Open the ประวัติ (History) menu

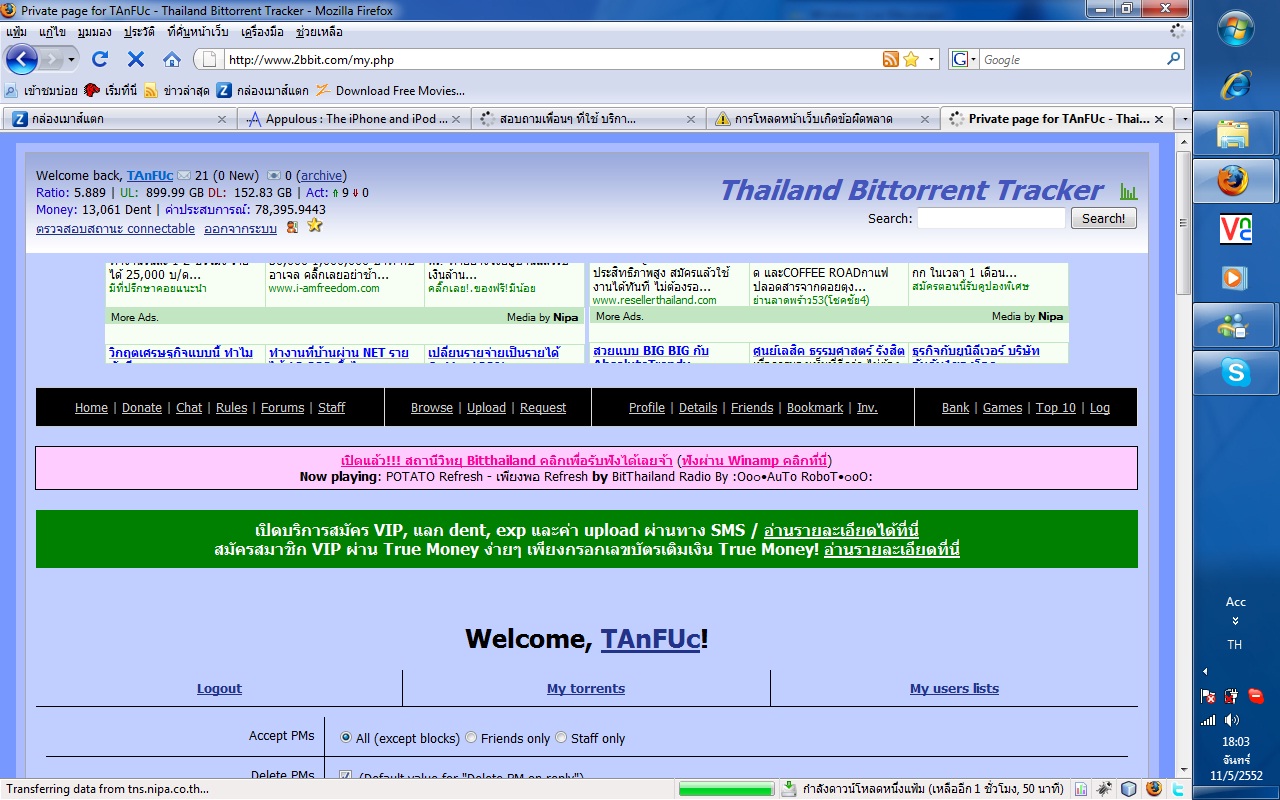(139, 32)
